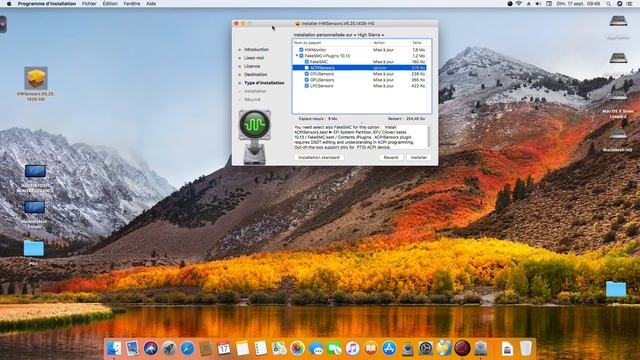
Task: Toggle the FakeSMC+Plugins 10.13 checkbox
Action: [301, 56]
